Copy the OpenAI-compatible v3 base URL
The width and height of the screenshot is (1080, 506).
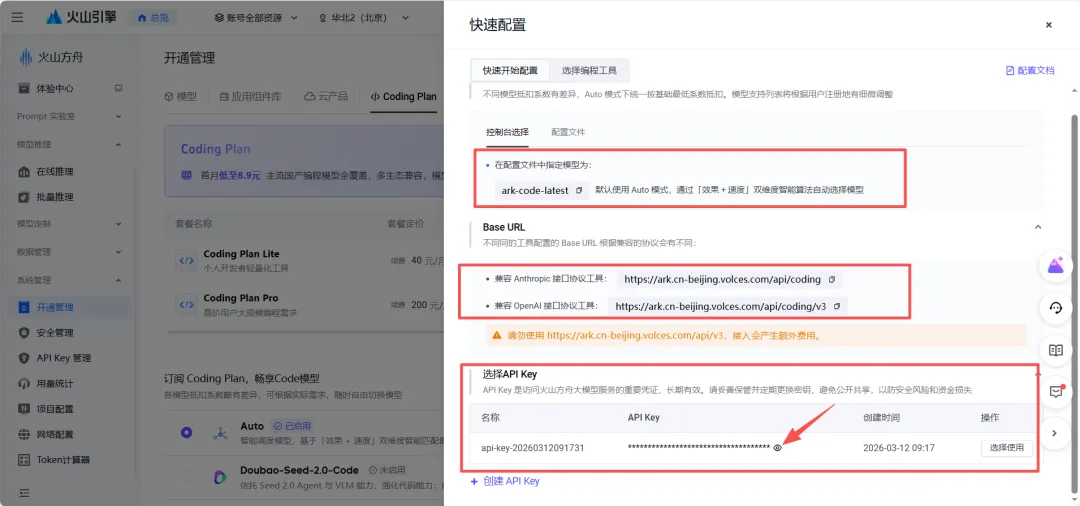coord(837,306)
